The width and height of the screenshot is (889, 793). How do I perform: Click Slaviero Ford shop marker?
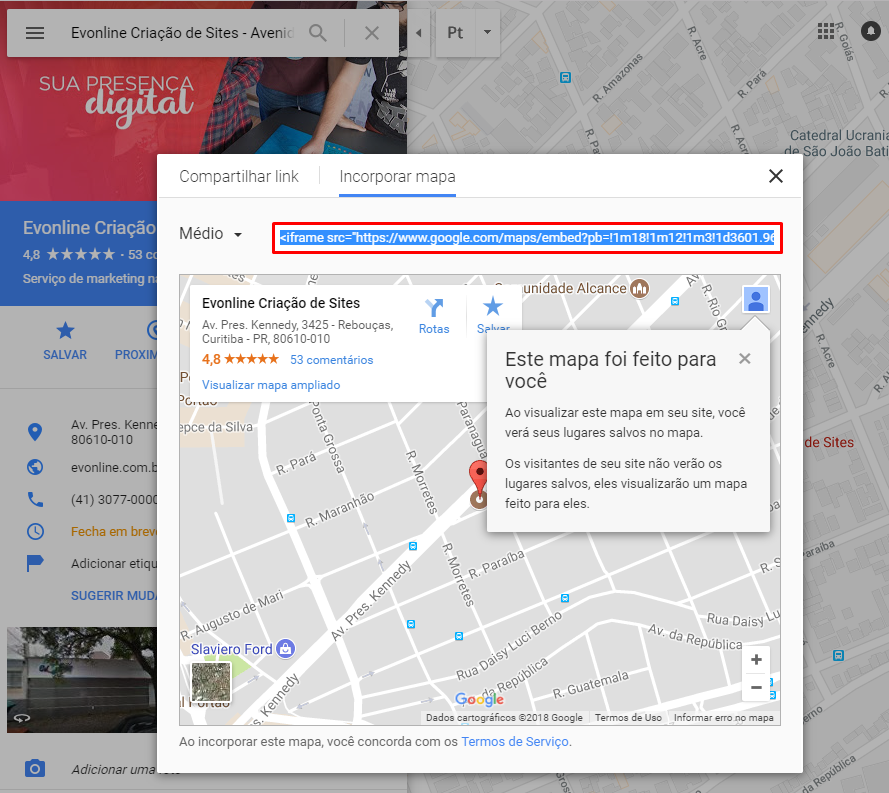tap(285, 648)
